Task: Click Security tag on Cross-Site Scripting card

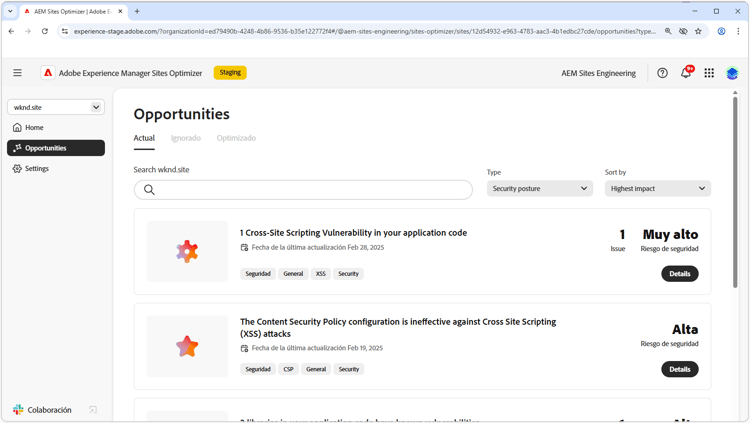Action: click(348, 274)
